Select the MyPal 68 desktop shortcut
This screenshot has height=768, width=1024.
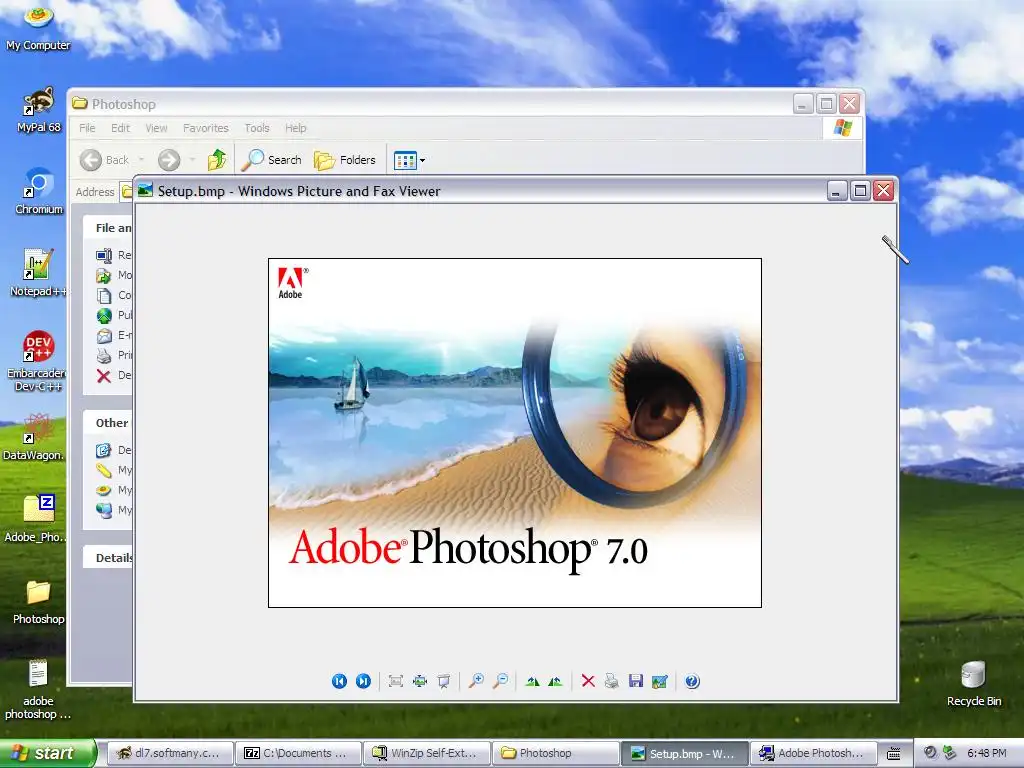click(x=39, y=110)
